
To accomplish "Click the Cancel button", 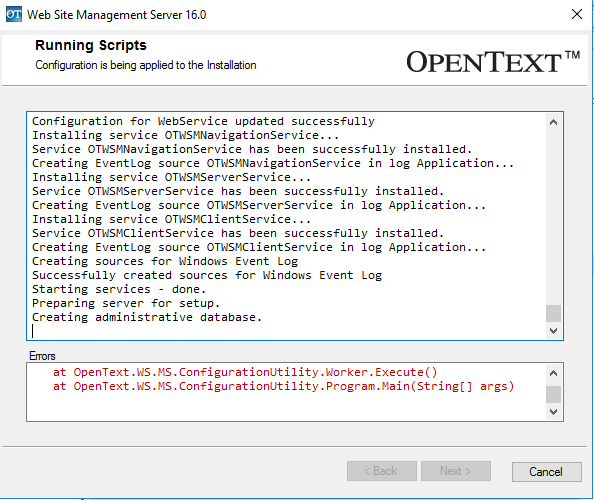I will 546,472.
